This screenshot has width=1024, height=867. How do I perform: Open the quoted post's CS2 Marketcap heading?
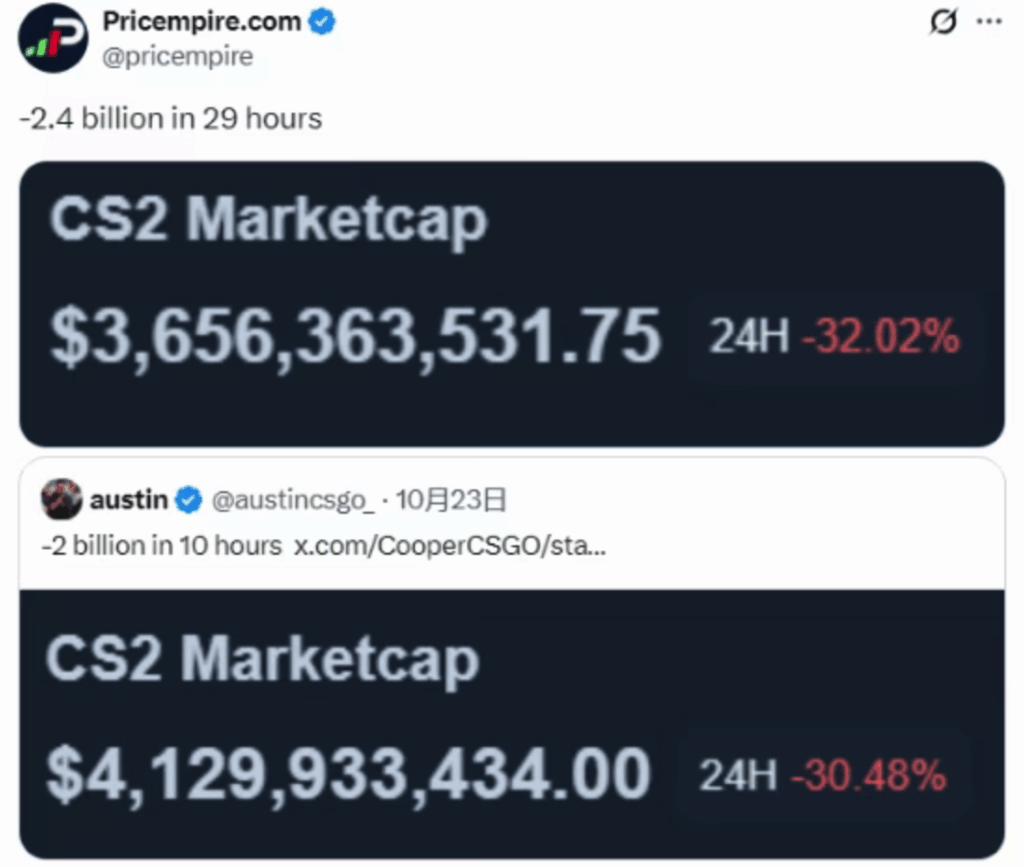[x=262, y=660]
